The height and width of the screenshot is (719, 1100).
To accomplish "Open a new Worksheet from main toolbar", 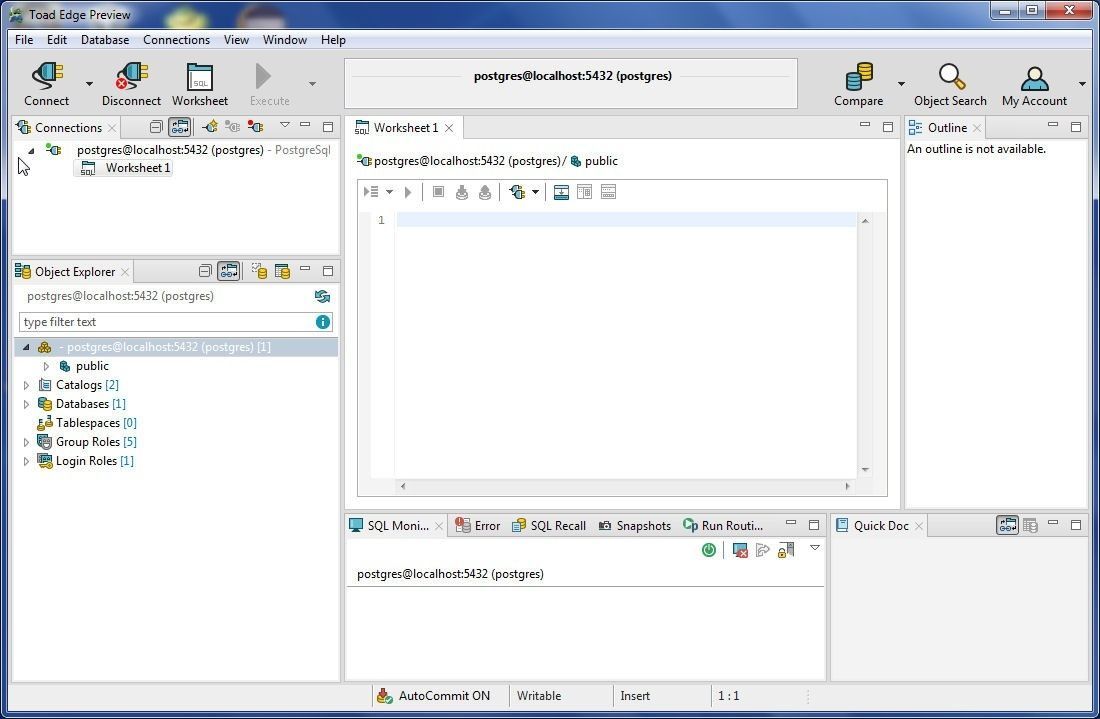I will pyautogui.click(x=199, y=76).
